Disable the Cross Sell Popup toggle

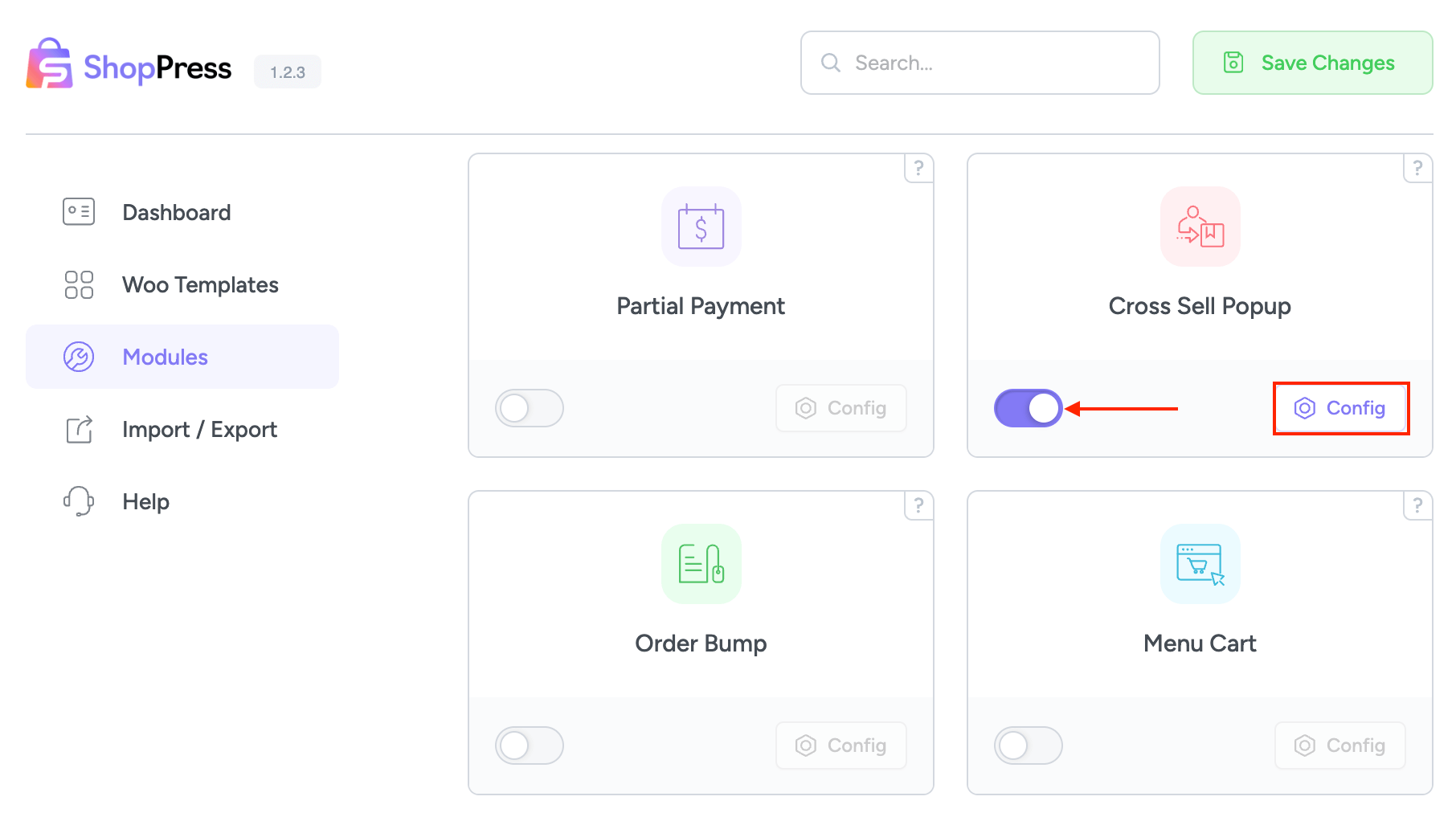pos(1029,408)
